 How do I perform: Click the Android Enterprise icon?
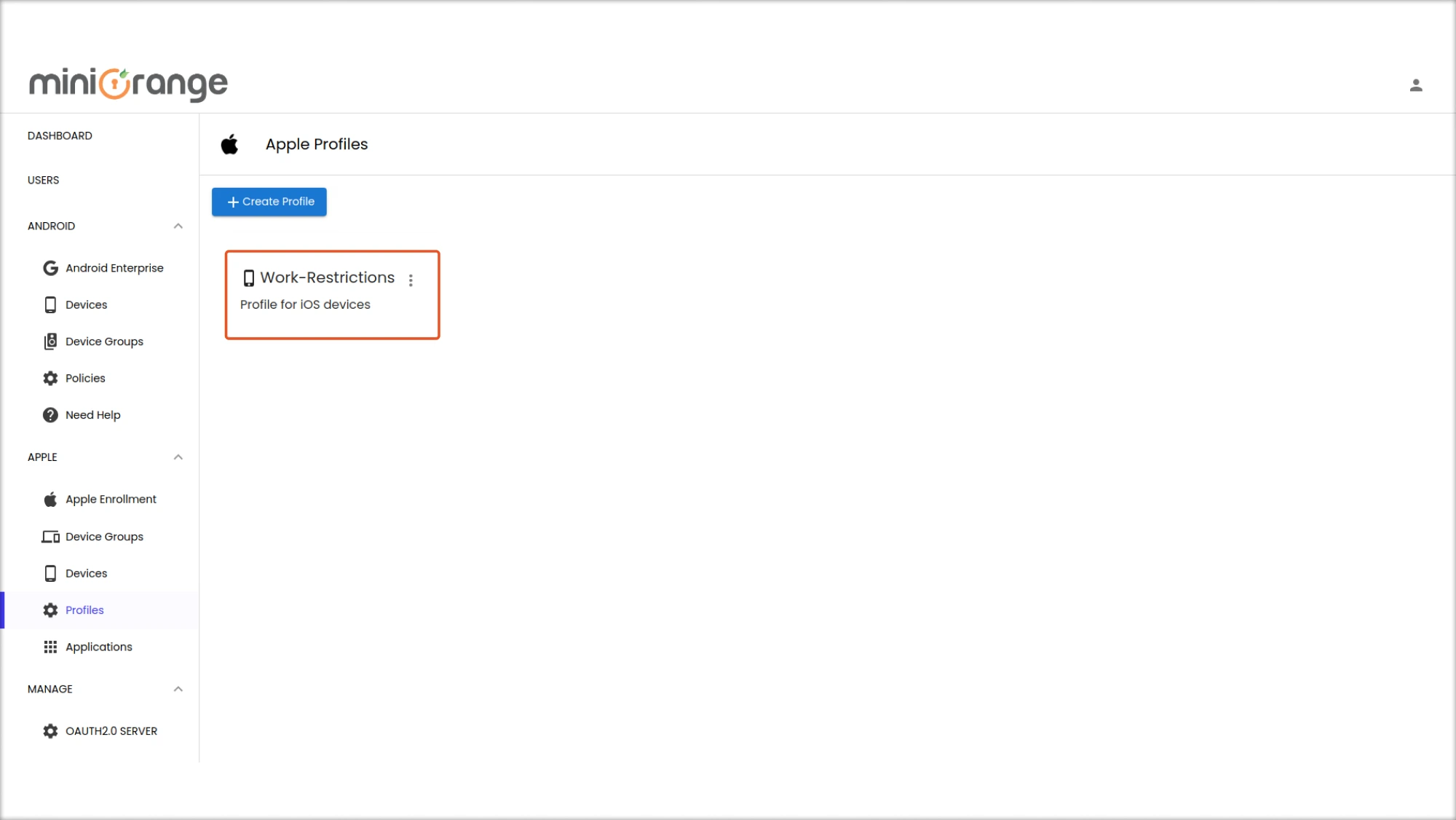click(50, 267)
